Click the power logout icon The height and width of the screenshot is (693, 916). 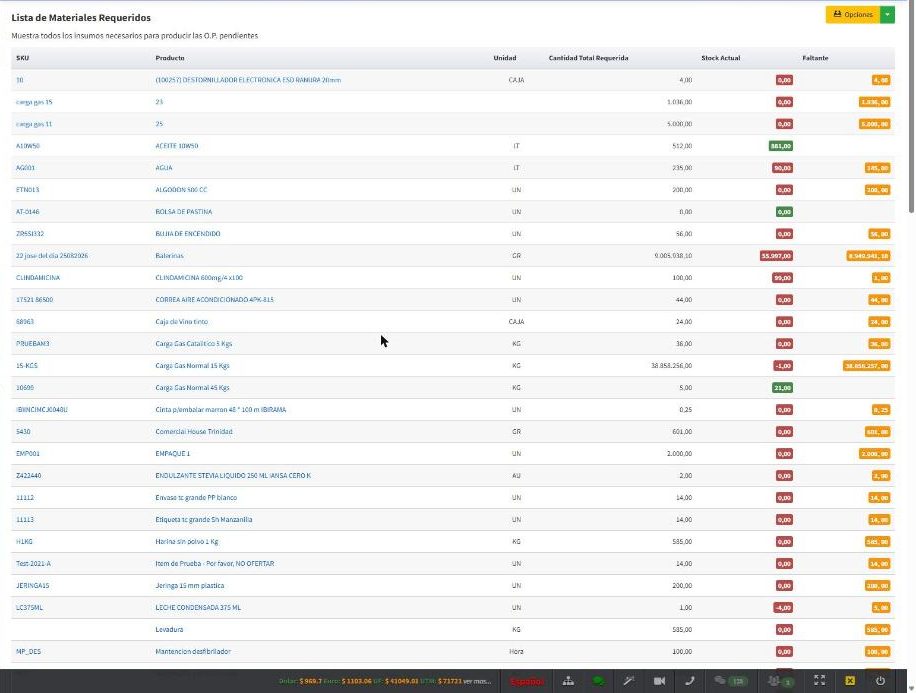pos(880,681)
